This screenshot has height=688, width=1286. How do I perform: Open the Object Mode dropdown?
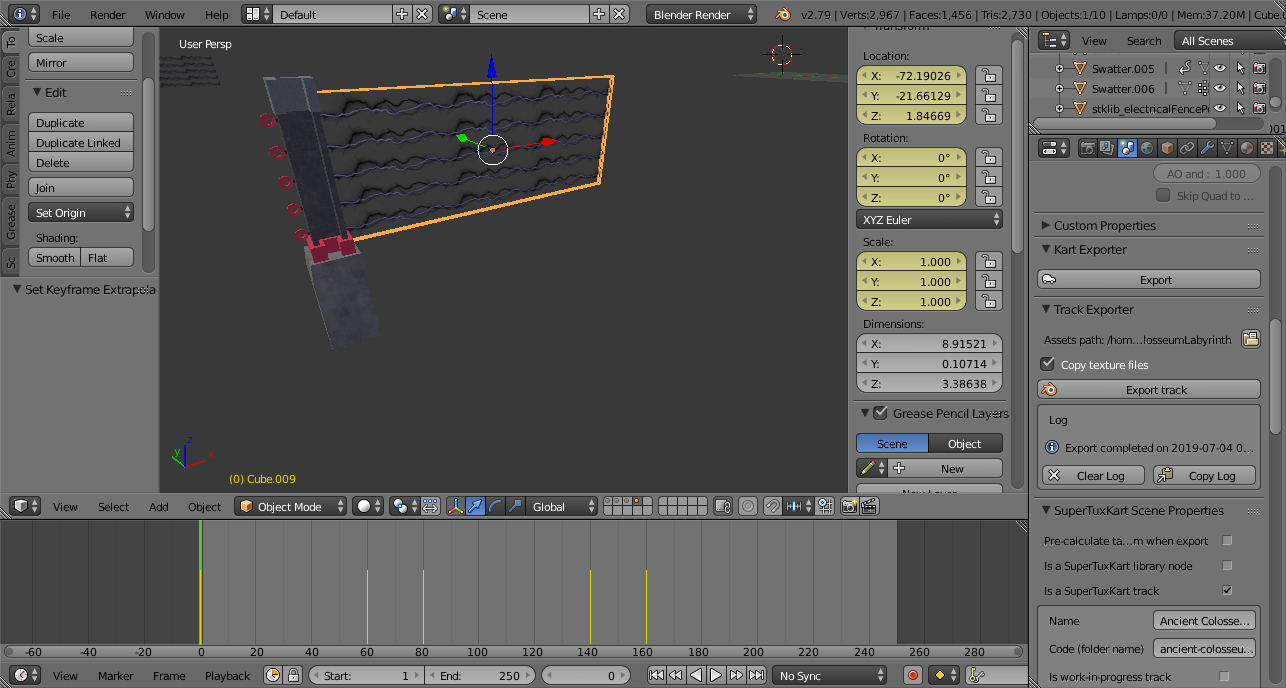coord(291,507)
